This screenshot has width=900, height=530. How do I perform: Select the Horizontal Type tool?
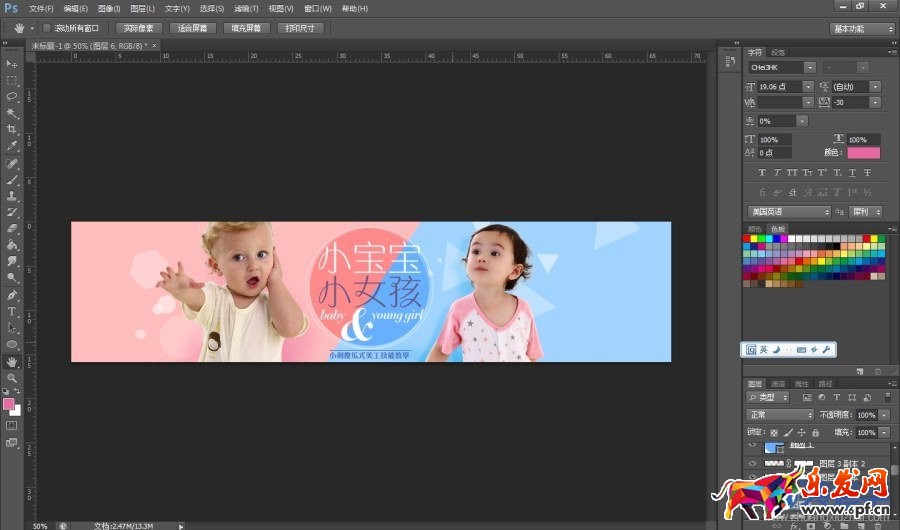(x=12, y=311)
